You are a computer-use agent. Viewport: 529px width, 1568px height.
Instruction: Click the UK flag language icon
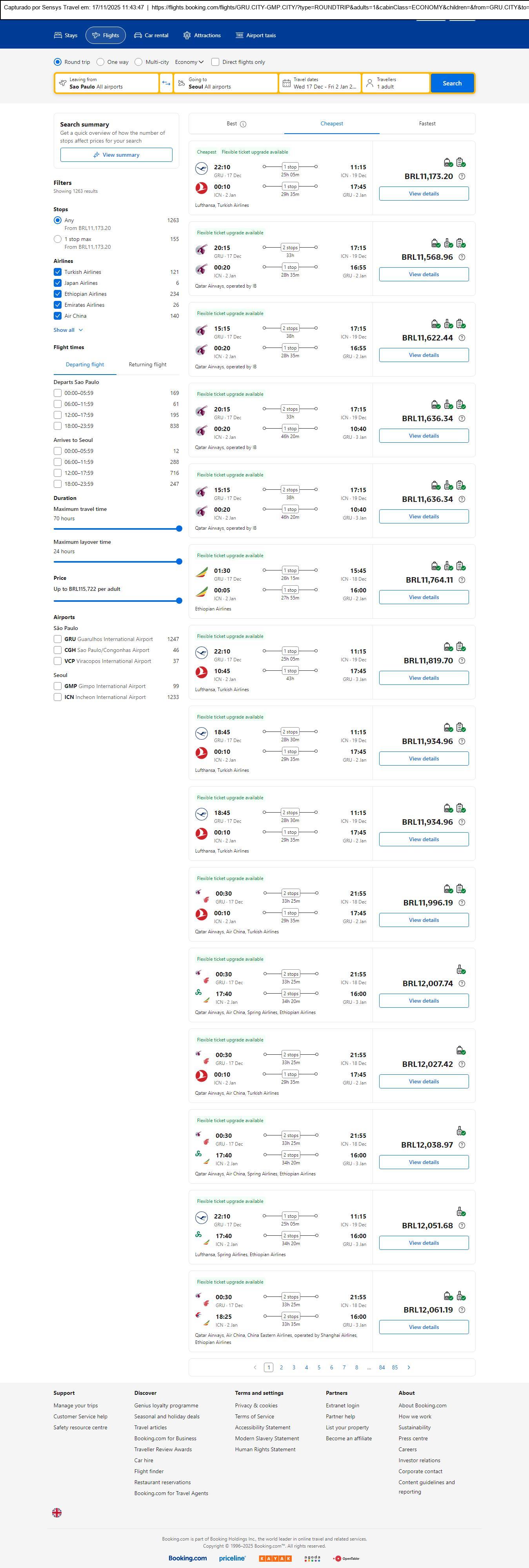57,1512
